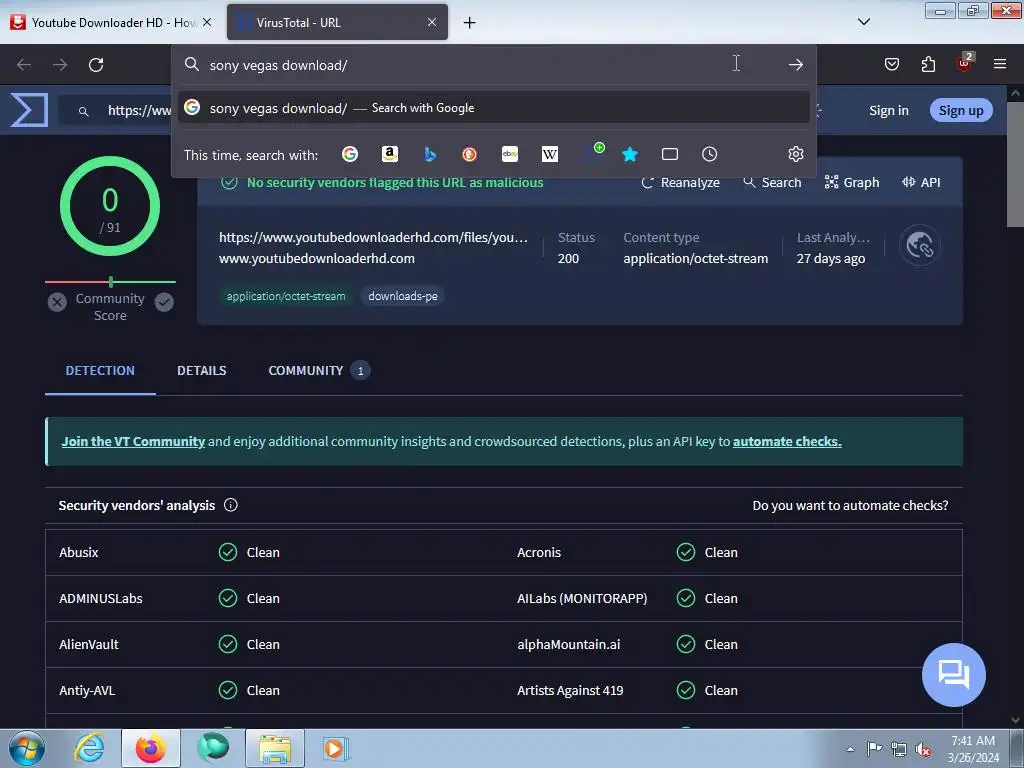Open the Firefox extensions puzzle icon

point(928,64)
